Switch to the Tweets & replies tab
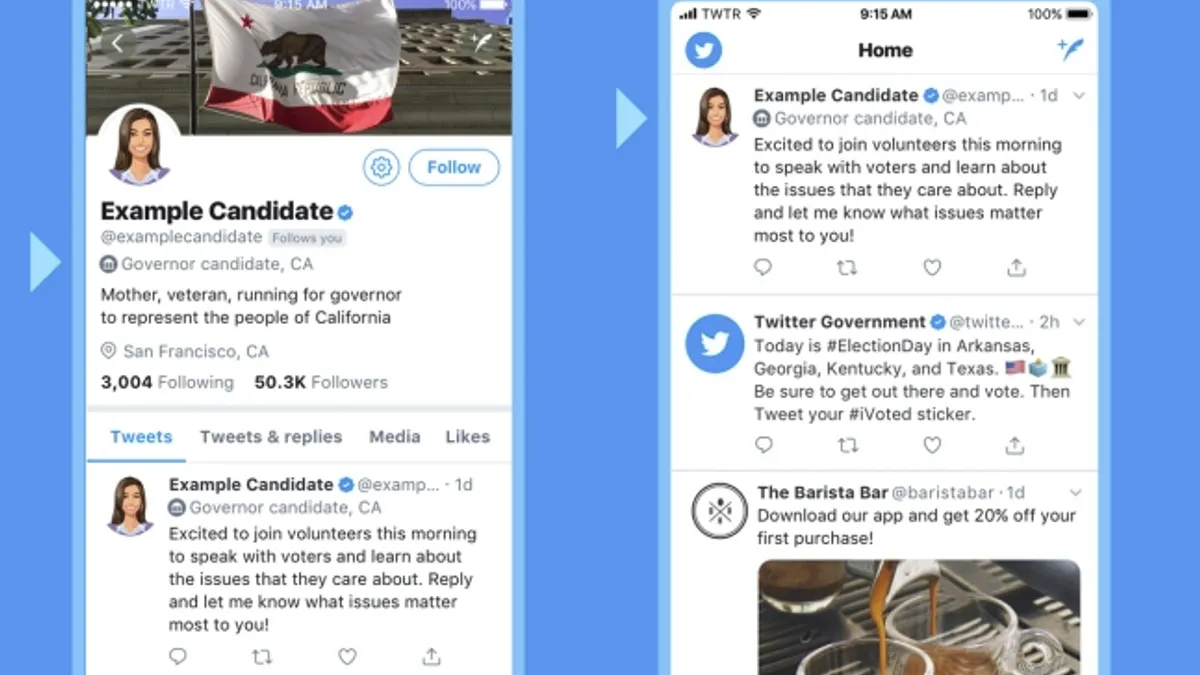 click(x=271, y=437)
